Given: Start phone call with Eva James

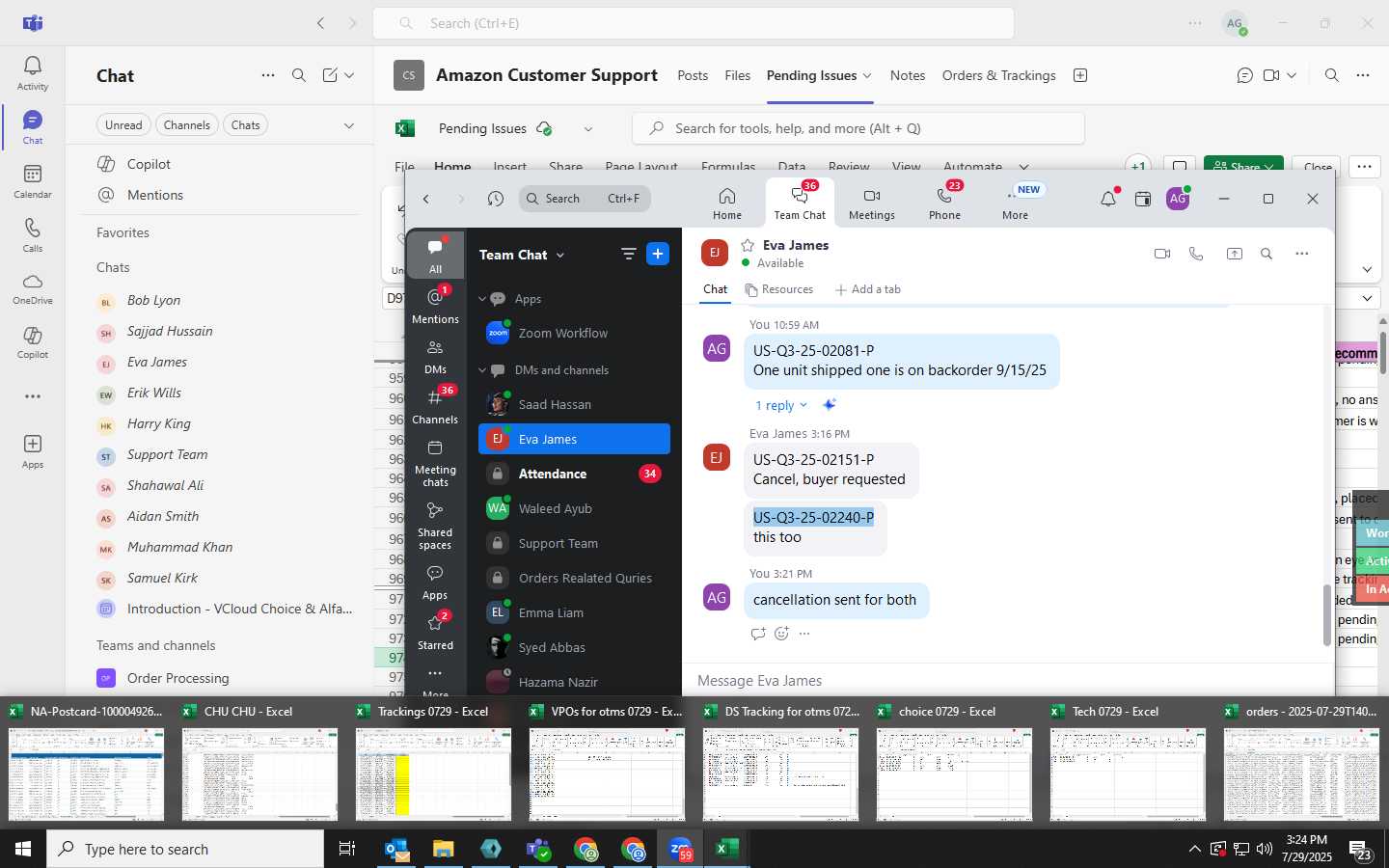Looking at the screenshot, I should pyautogui.click(x=1196, y=254).
